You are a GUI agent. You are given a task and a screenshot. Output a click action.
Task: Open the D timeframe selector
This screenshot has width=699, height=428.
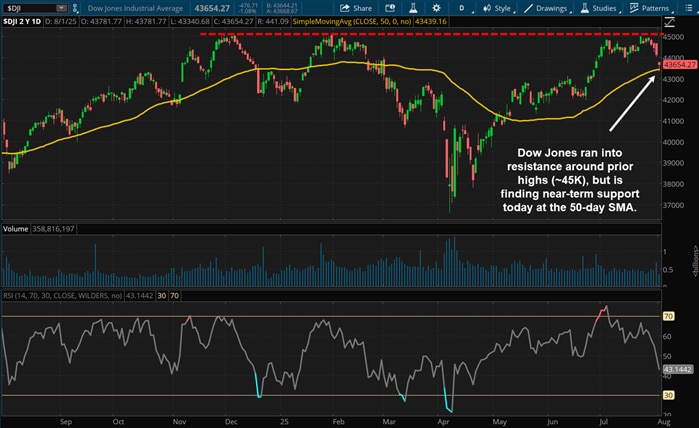464,8
